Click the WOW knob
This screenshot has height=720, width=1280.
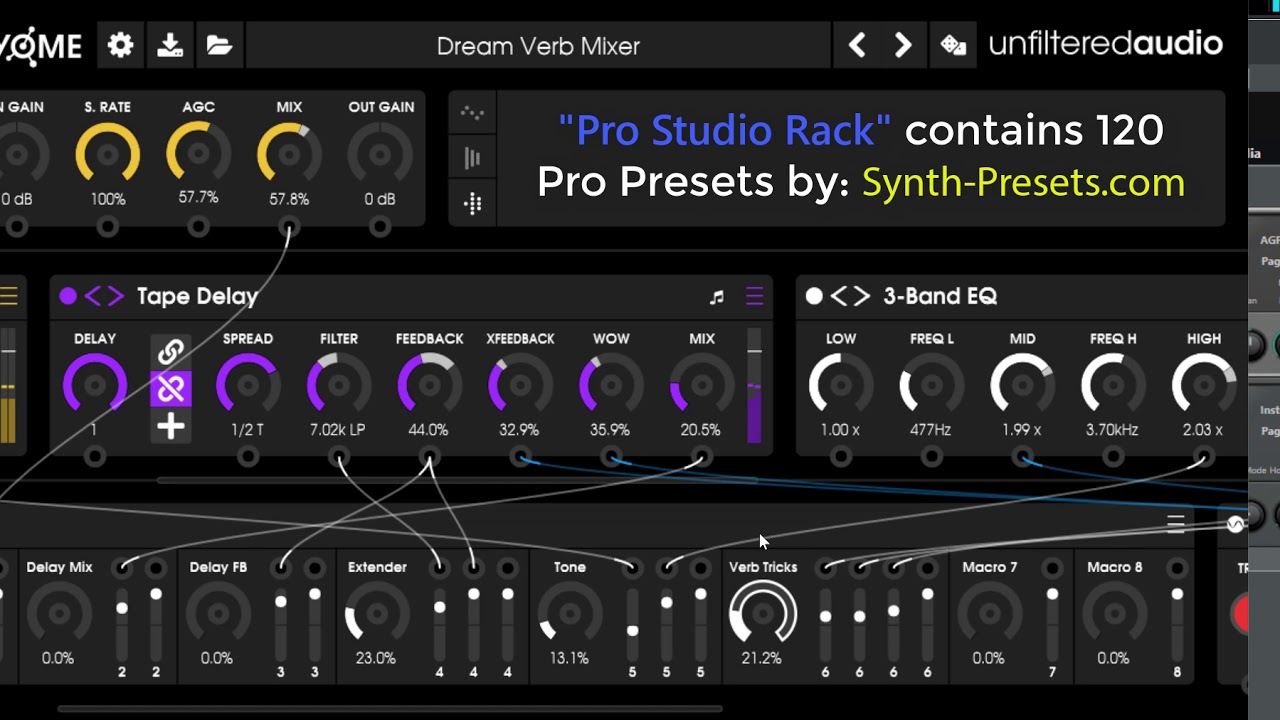coord(611,385)
